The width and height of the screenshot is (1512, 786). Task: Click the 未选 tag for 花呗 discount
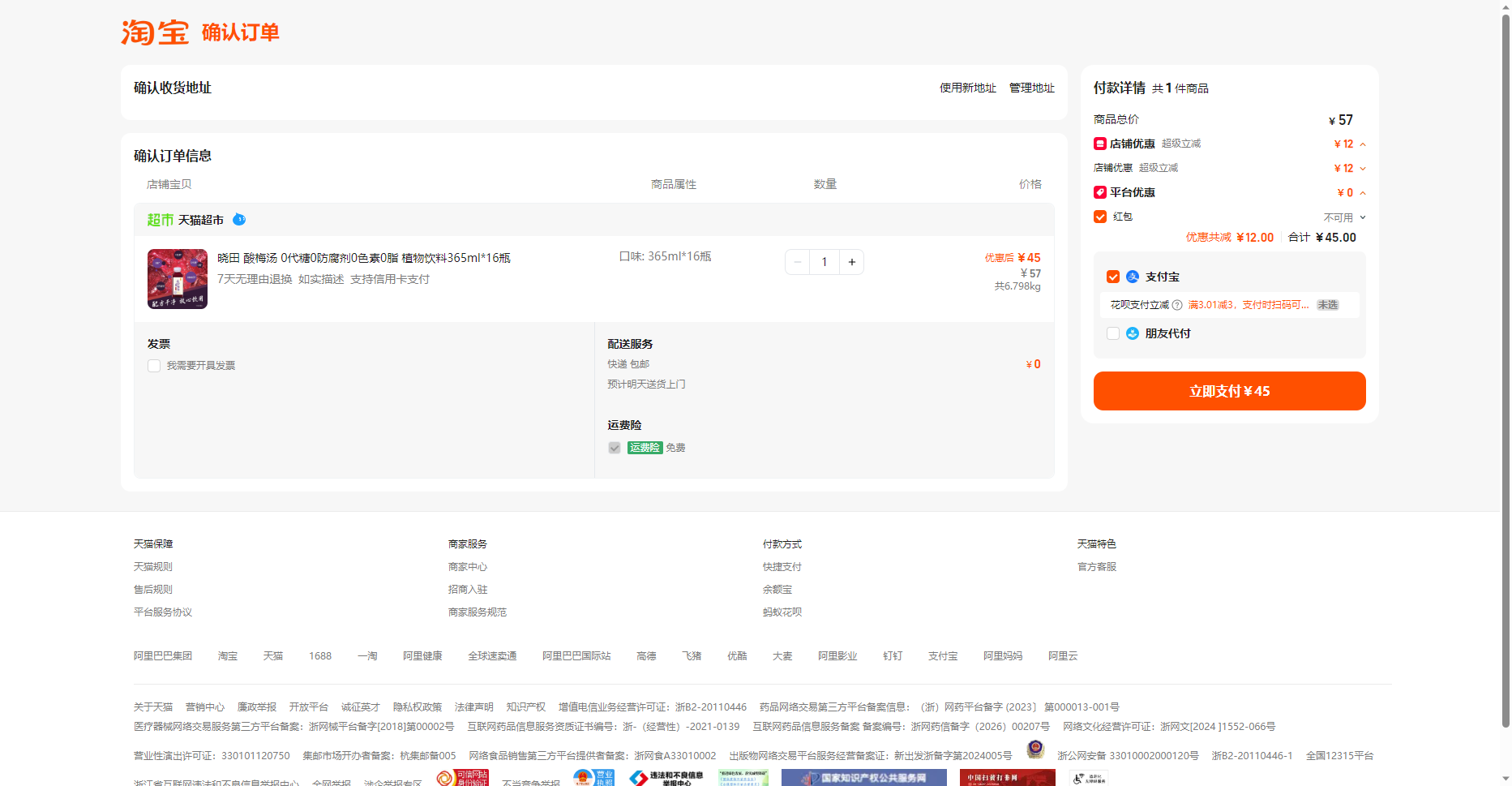(x=1328, y=305)
